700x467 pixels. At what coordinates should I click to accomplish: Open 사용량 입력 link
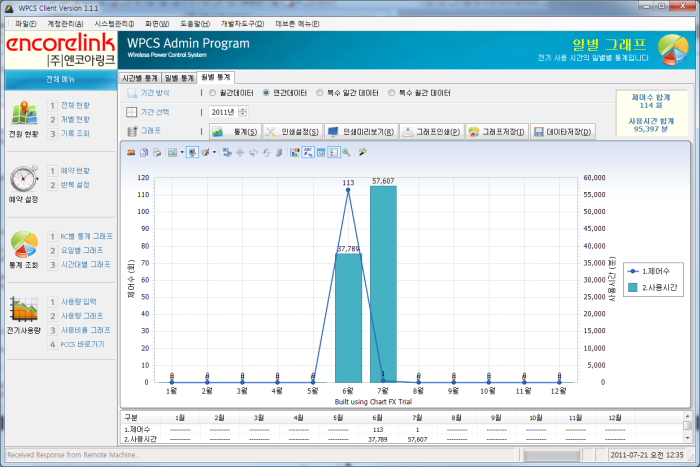pyautogui.click(x=79, y=302)
